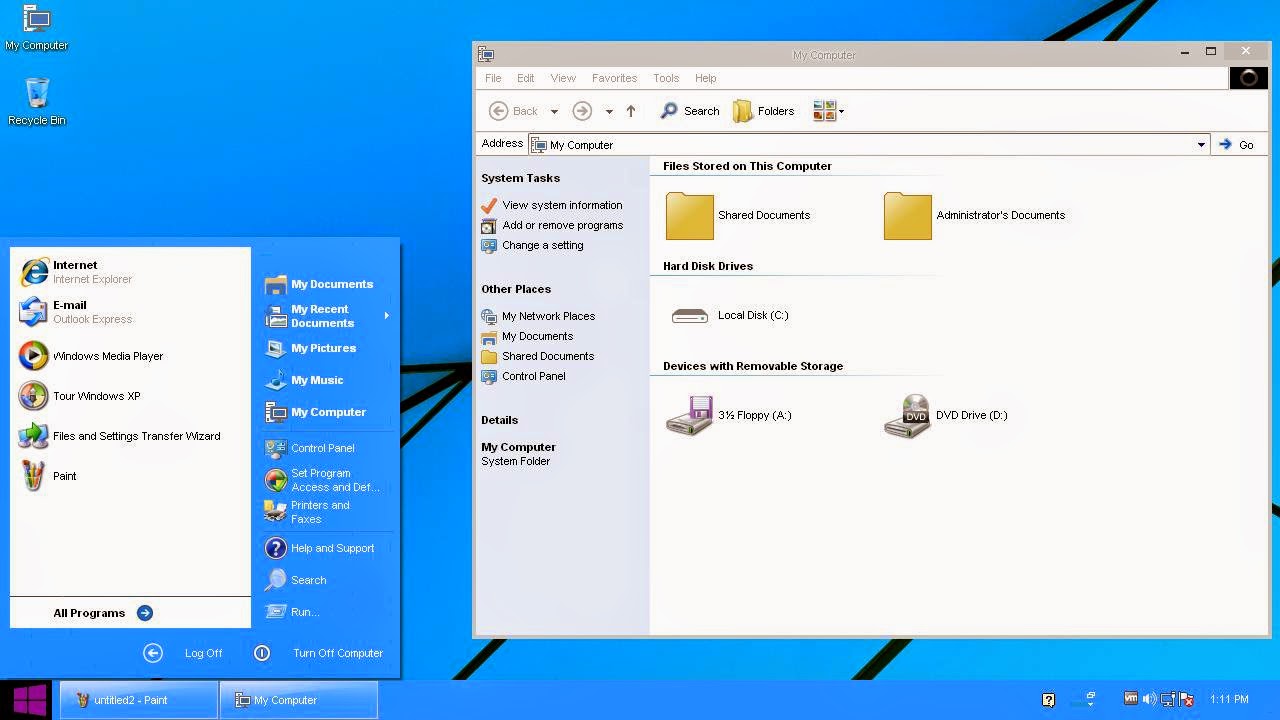
Task: Click the volume speaker icon in system tray
Action: [x=1149, y=699]
